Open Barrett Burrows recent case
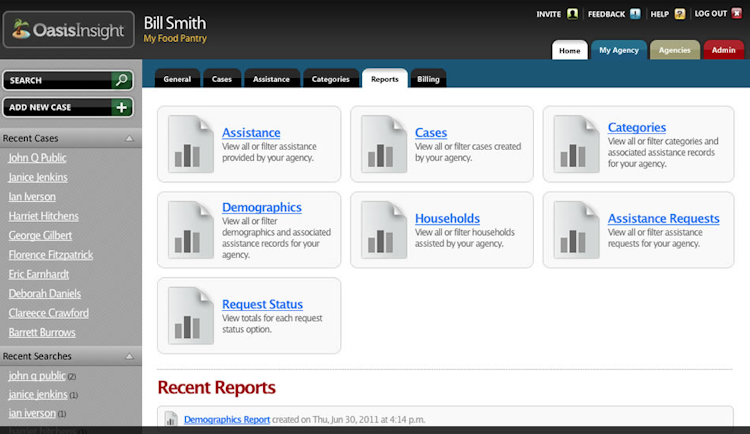 (42, 332)
